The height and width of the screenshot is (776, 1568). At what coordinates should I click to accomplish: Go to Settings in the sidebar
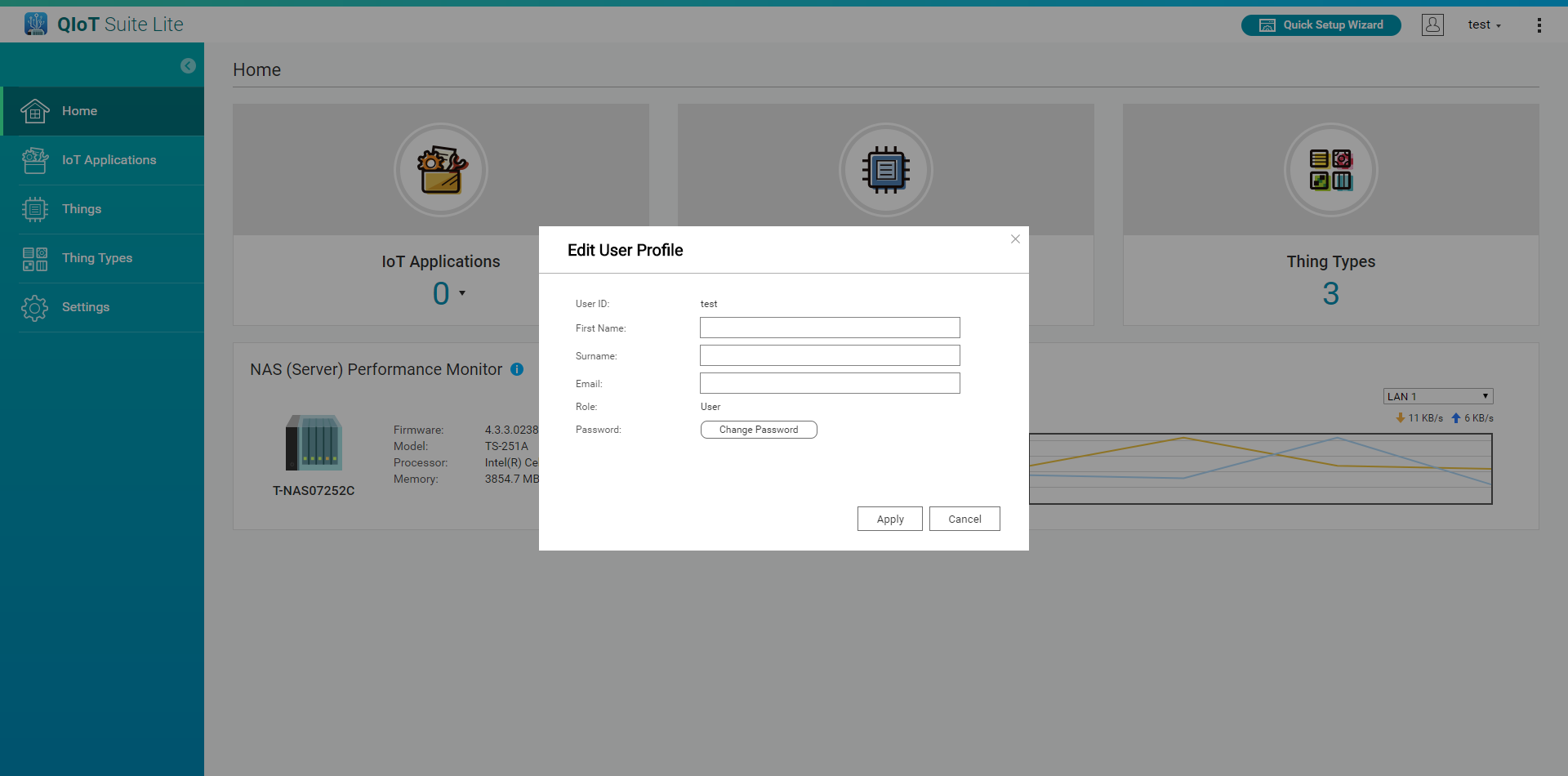tap(85, 307)
